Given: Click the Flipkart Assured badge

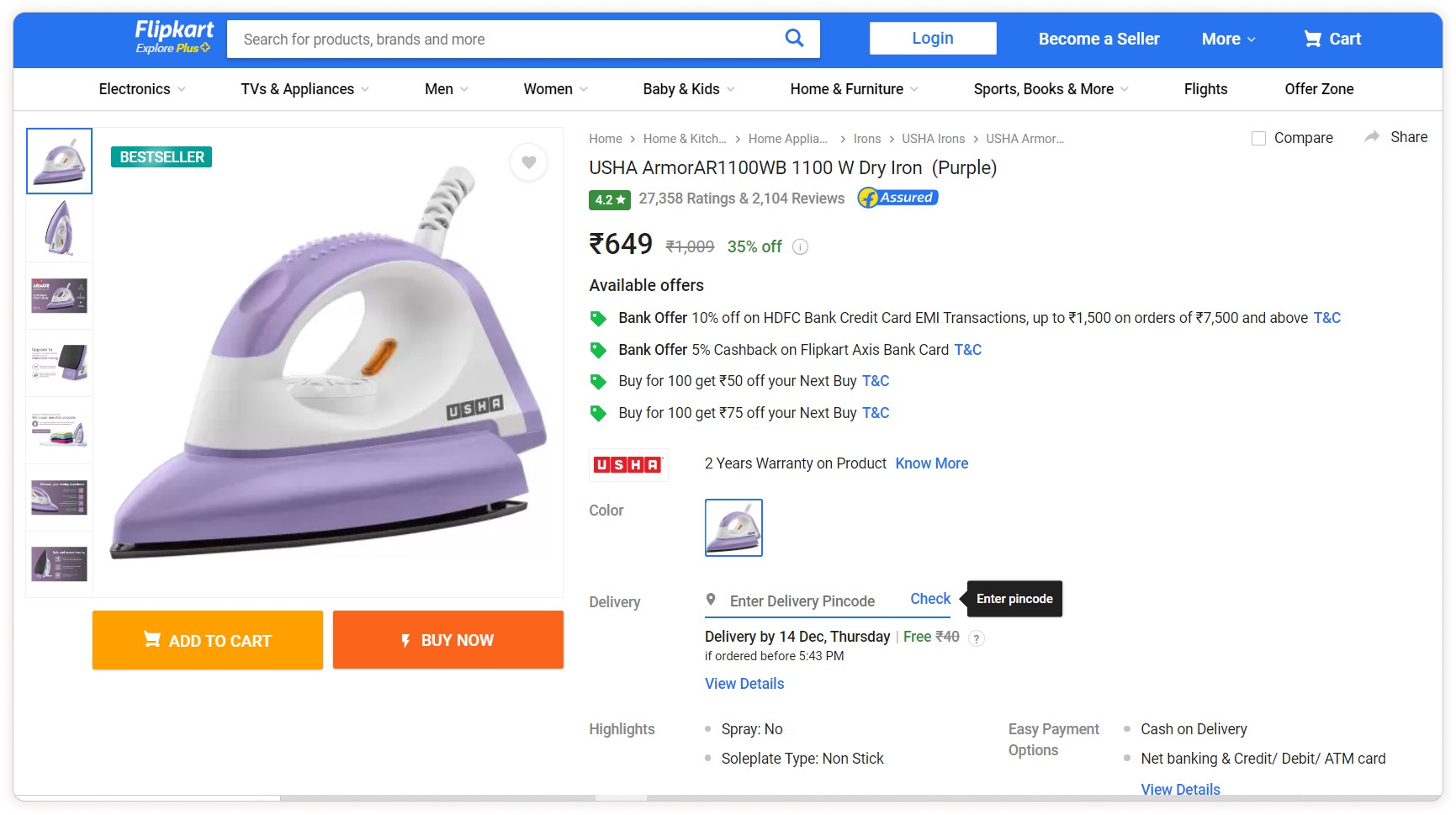Looking at the screenshot, I should tap(897, 198).
